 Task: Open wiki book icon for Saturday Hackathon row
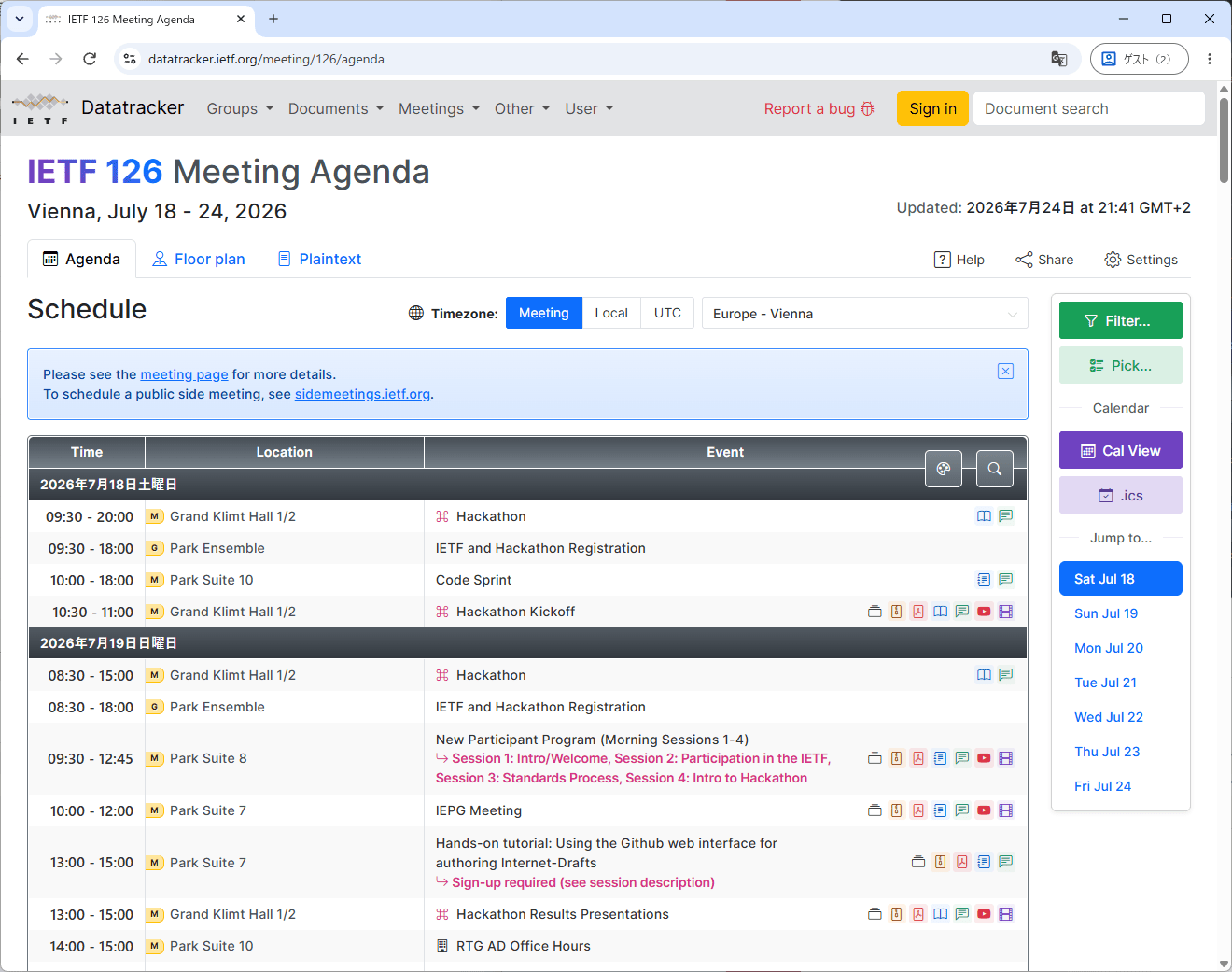[984, 516]
